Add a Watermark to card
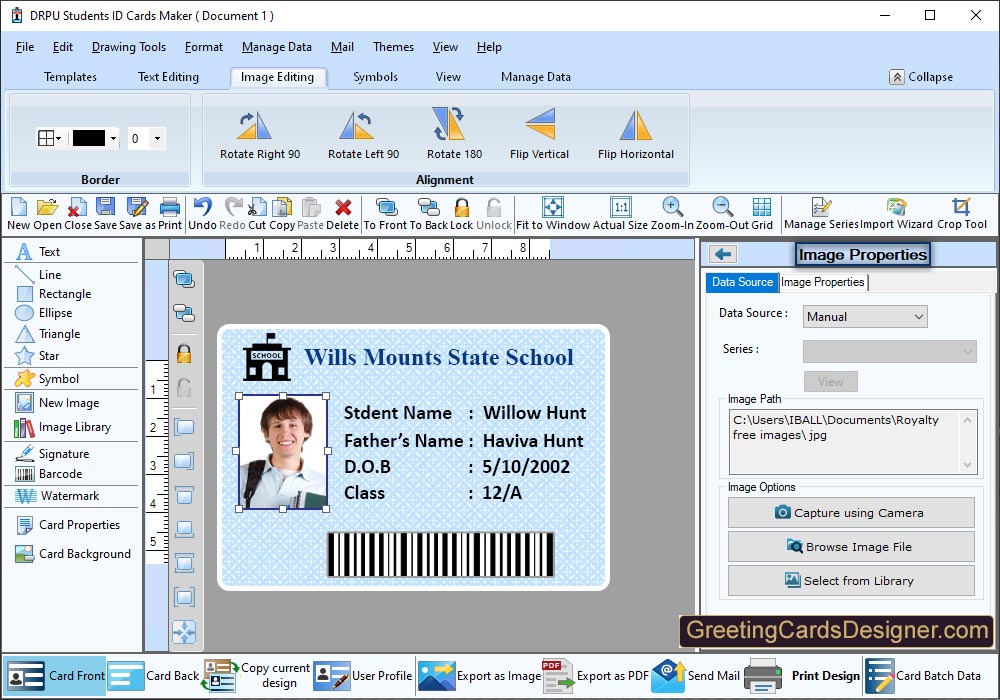This screenshot has height=700, width=1000. point(57,496)
